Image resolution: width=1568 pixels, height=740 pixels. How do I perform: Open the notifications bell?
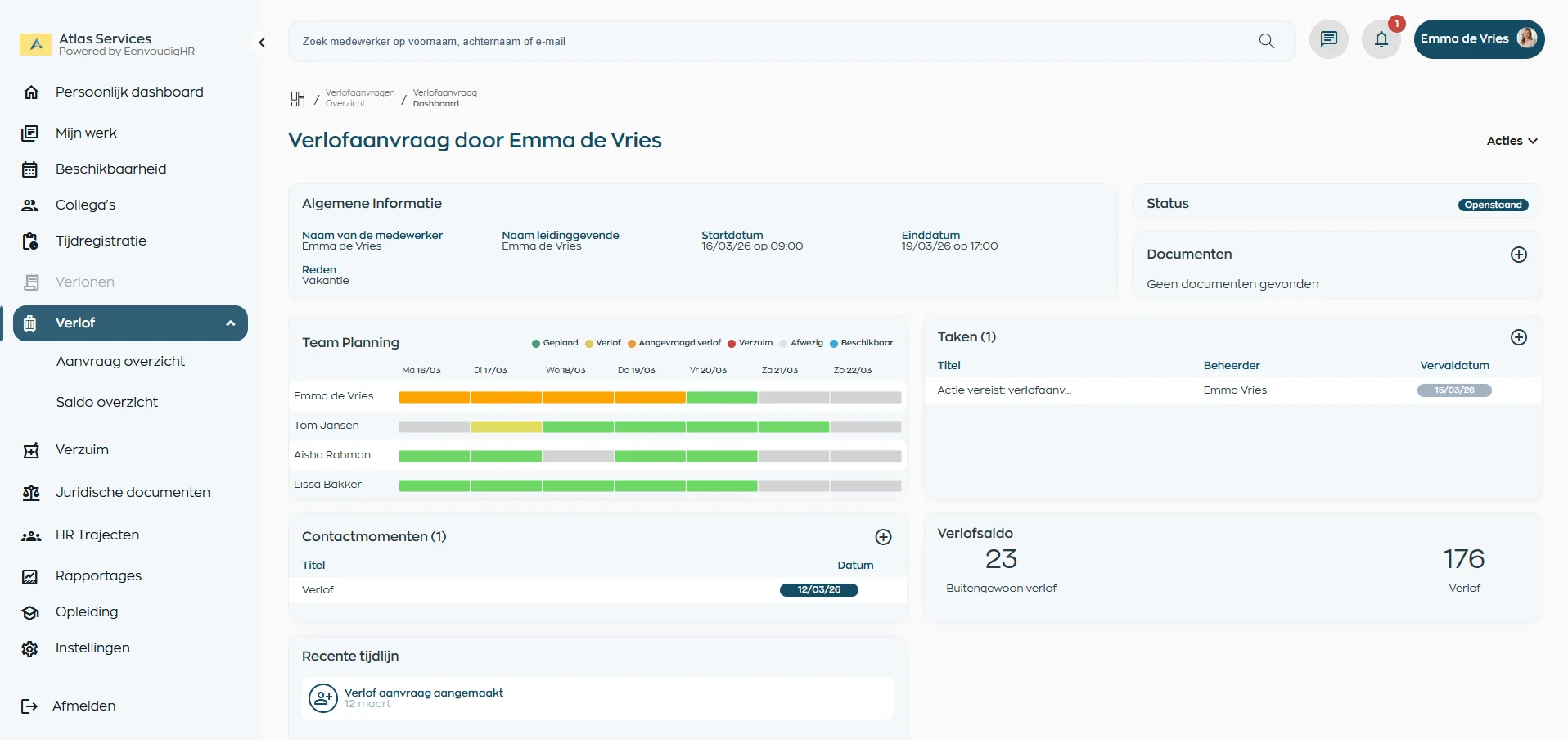tap(1381, 39)
